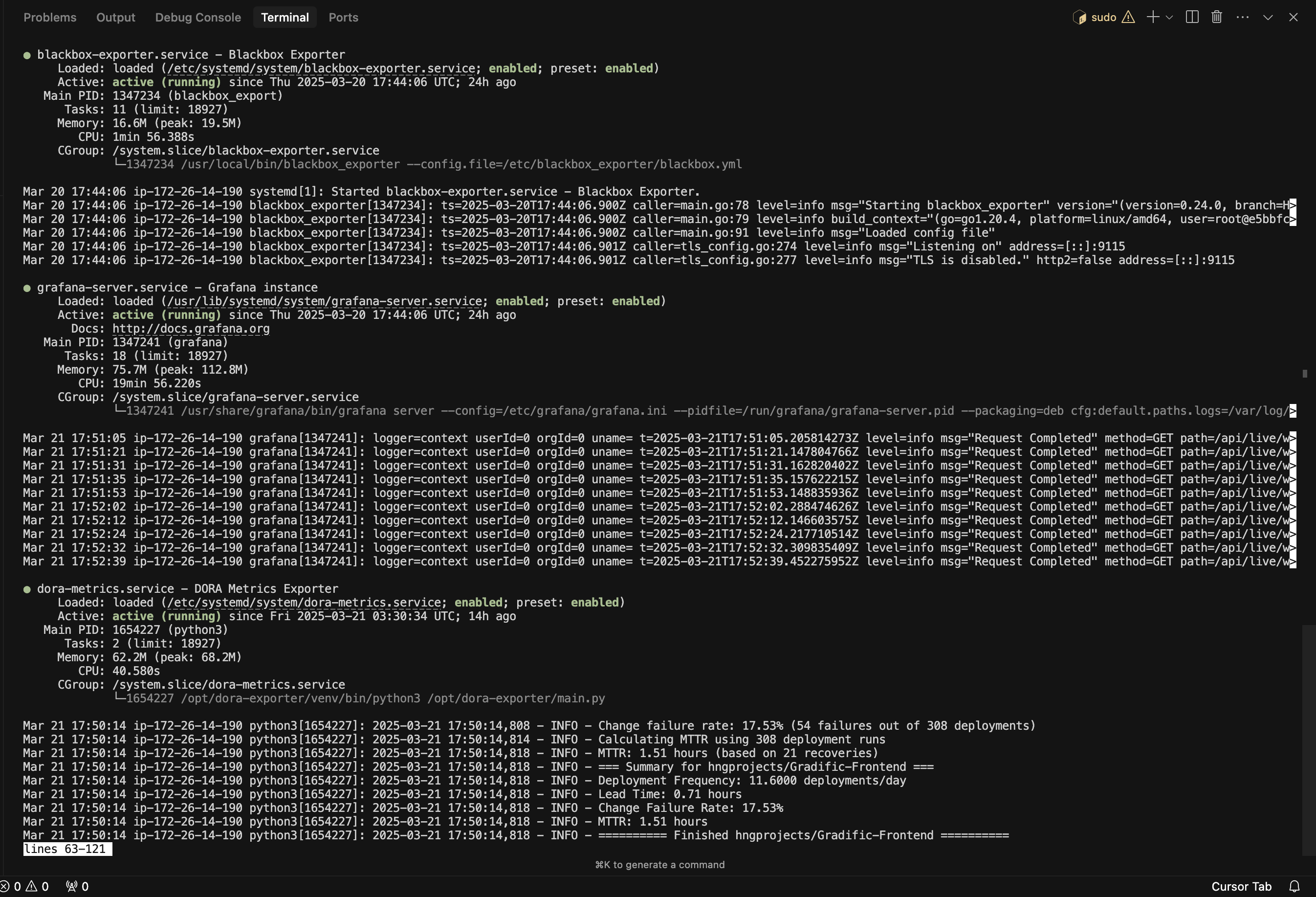This screenshot has width=1316, height=897.
Task: Click 'Memory: 16.6M (peak: 19.5M)' line
Action: pyautogui.click(x=150, y=124)
